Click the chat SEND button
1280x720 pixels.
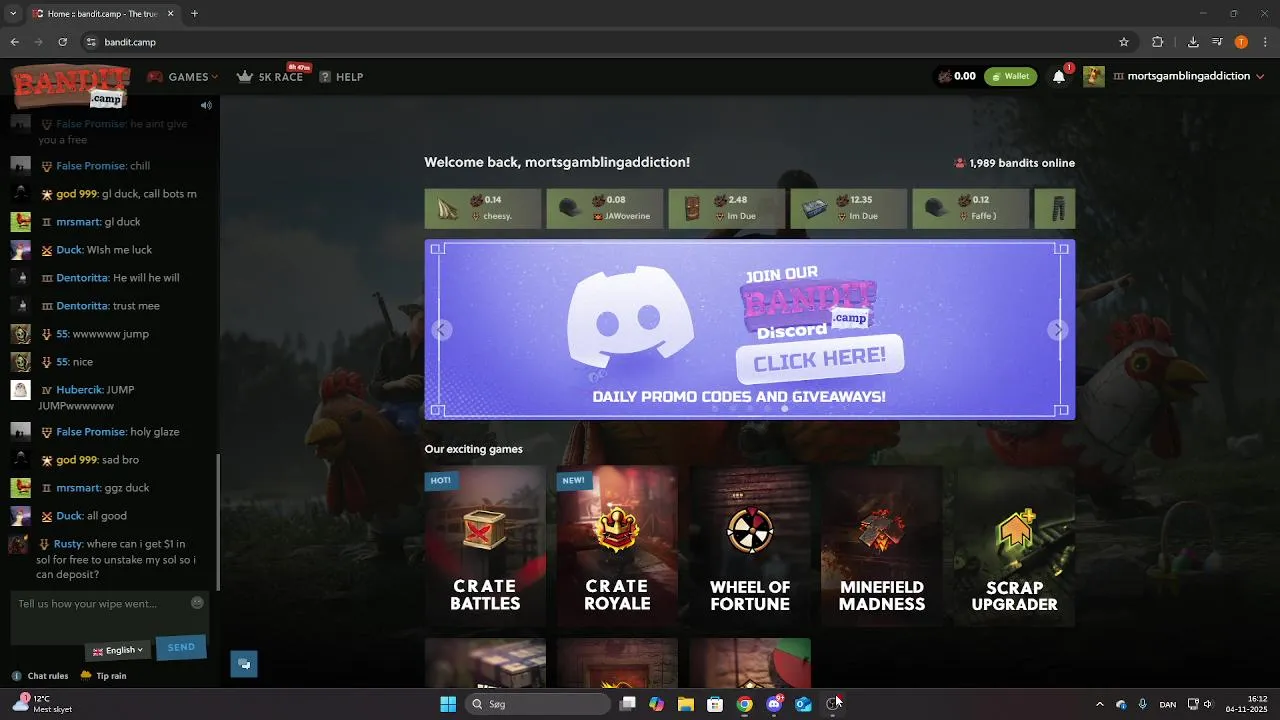pos(181,648)
